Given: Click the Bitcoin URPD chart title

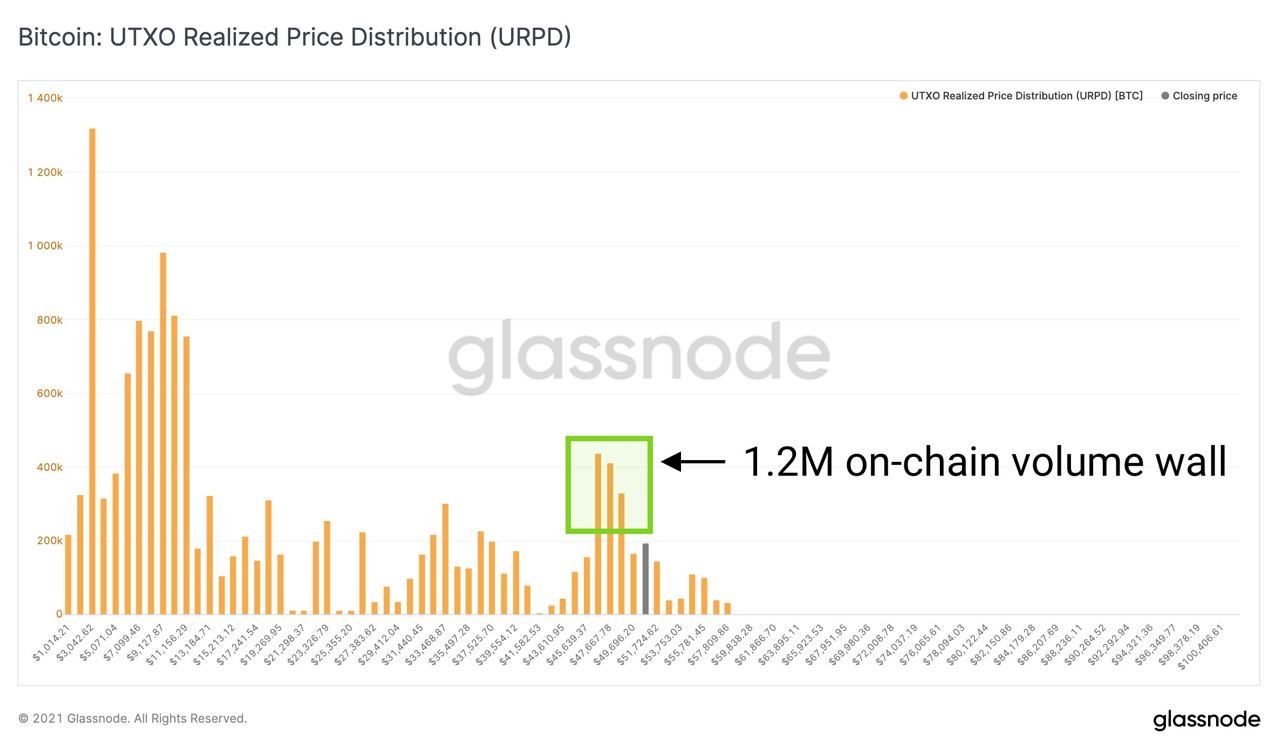Looking at the screenshot, I should pos(295,37).
